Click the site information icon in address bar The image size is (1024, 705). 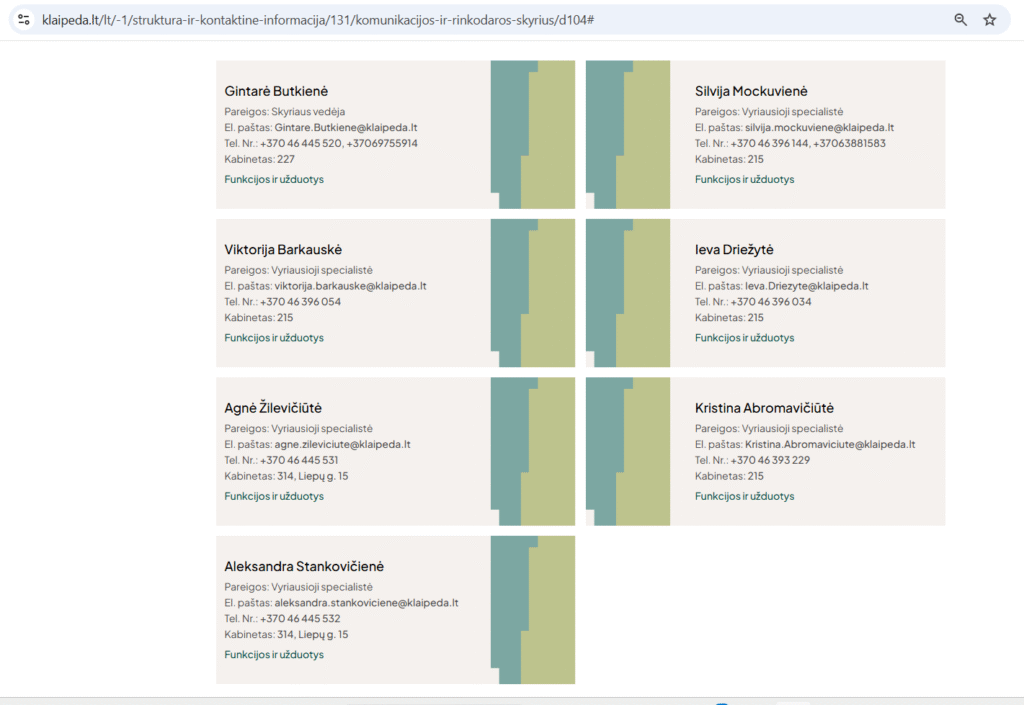tap(24, 19)
